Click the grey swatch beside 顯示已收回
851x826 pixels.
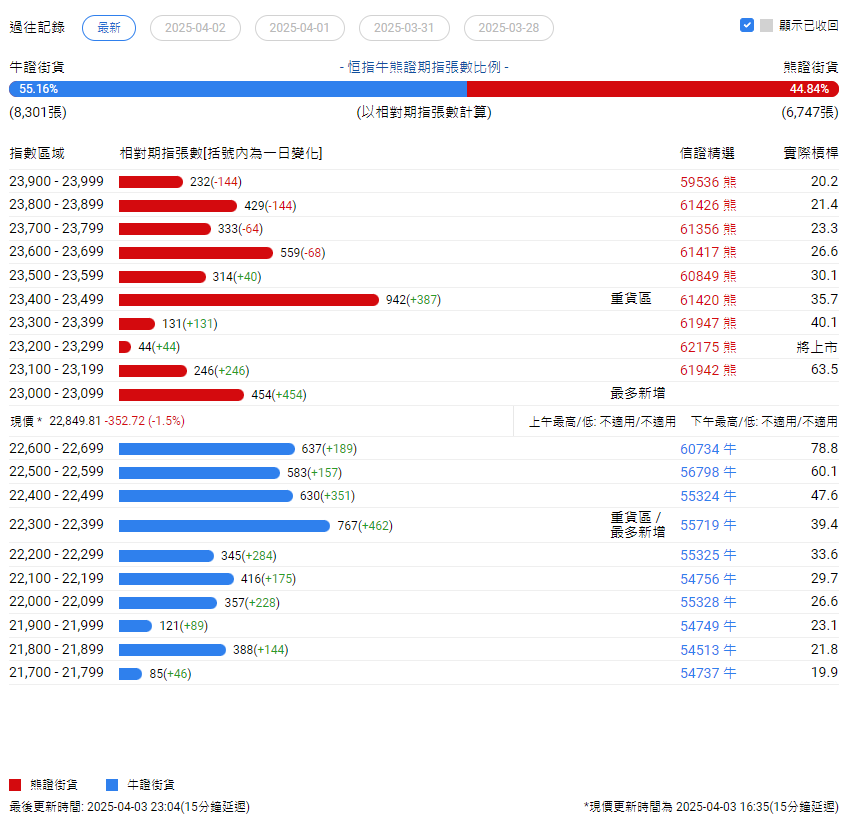(766, 26)
